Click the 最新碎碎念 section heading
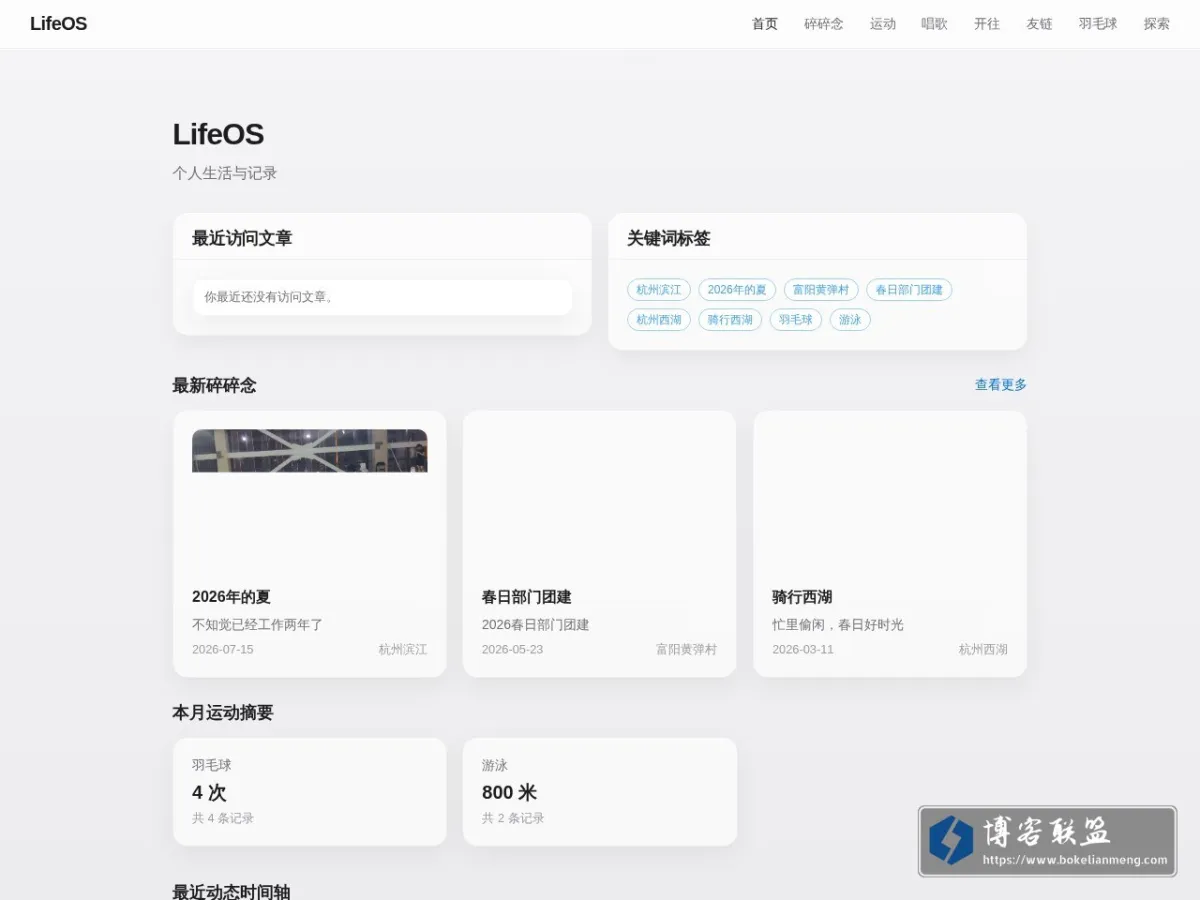The width and height of the screenshot is (1200, 900). pos(214,386)
